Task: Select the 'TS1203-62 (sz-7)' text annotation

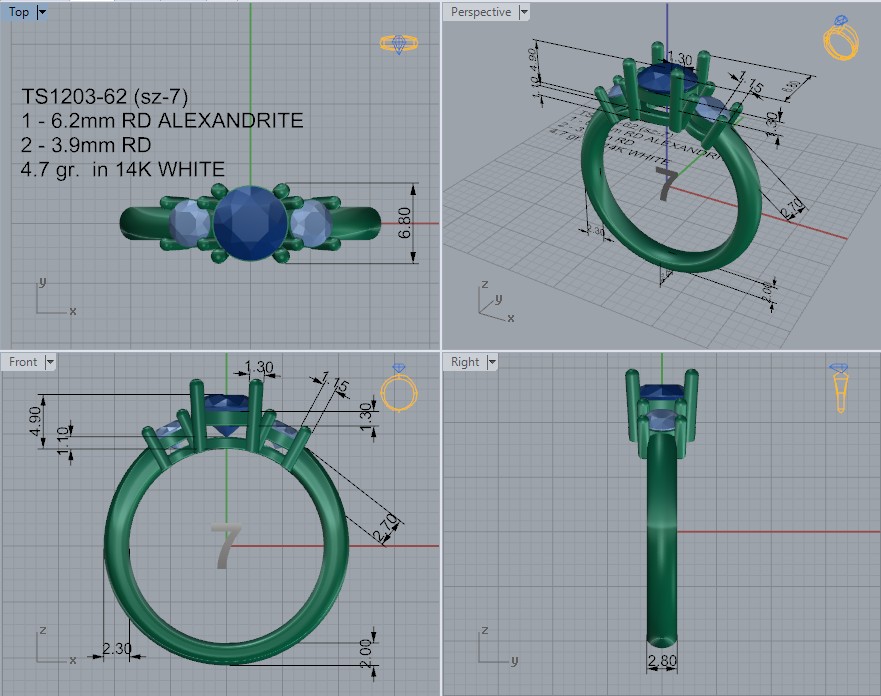Action: coord(105,97)
